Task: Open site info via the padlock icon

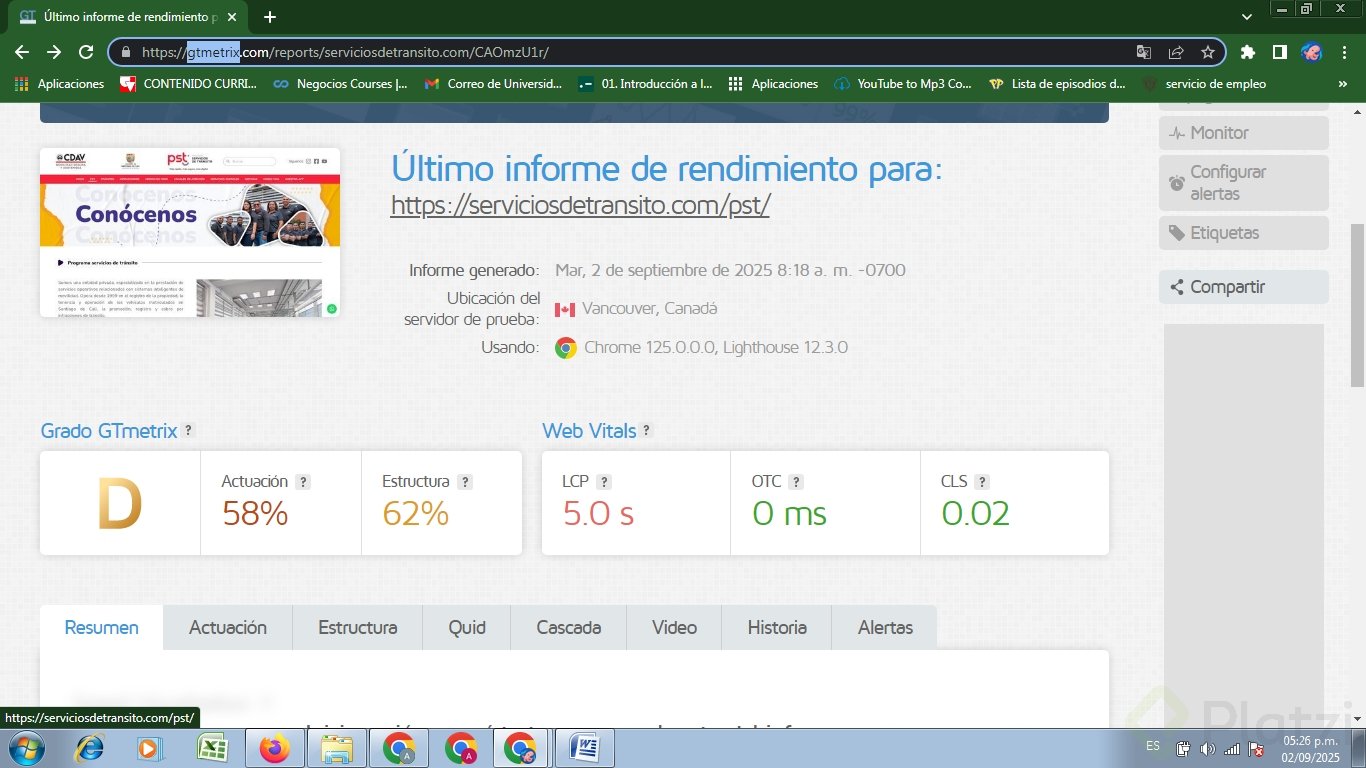Action: (126, 52)
